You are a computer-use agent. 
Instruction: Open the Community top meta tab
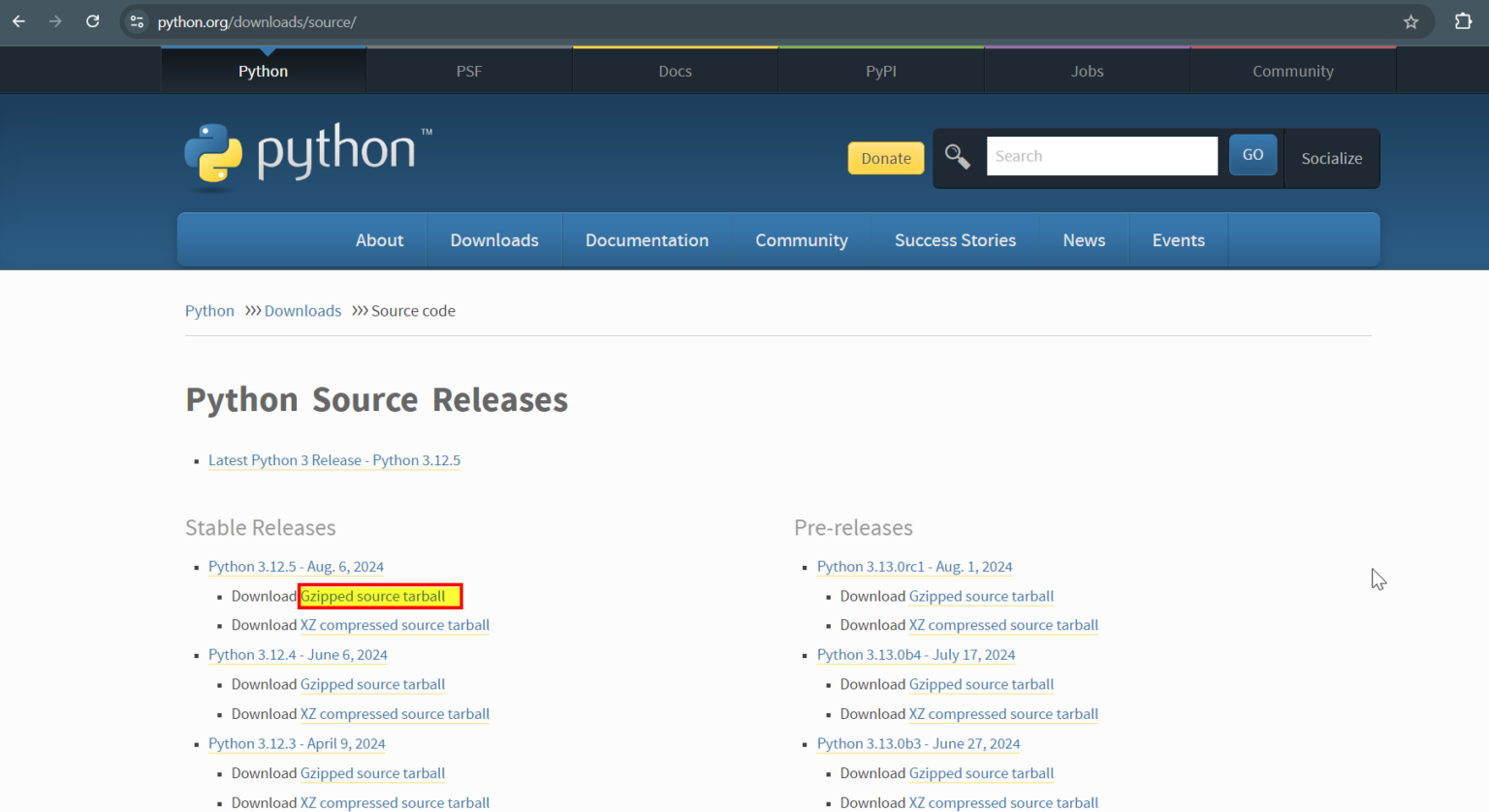pos(1293,71)
